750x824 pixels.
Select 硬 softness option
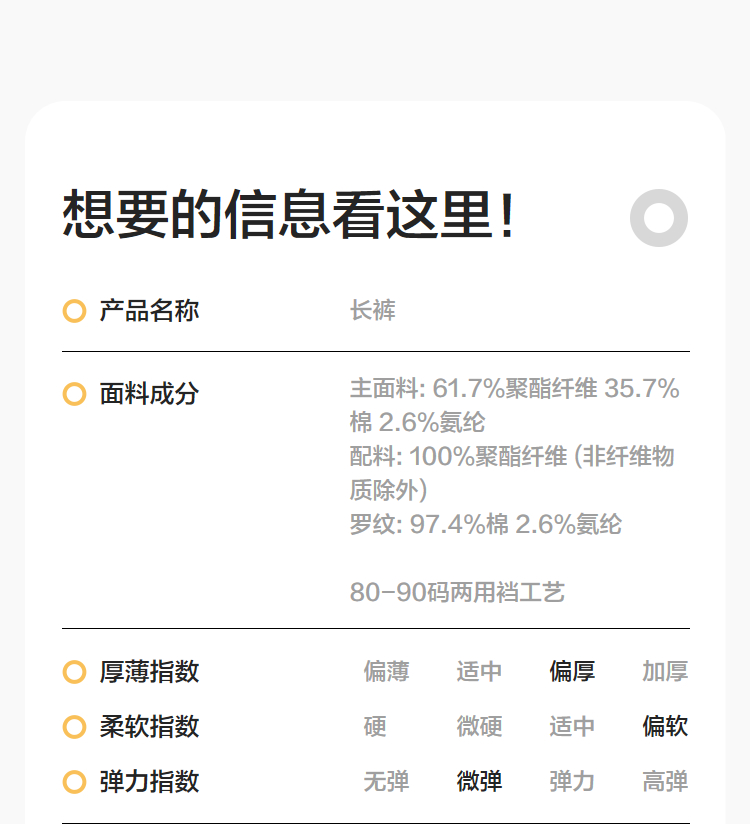[x=375, y=727]
